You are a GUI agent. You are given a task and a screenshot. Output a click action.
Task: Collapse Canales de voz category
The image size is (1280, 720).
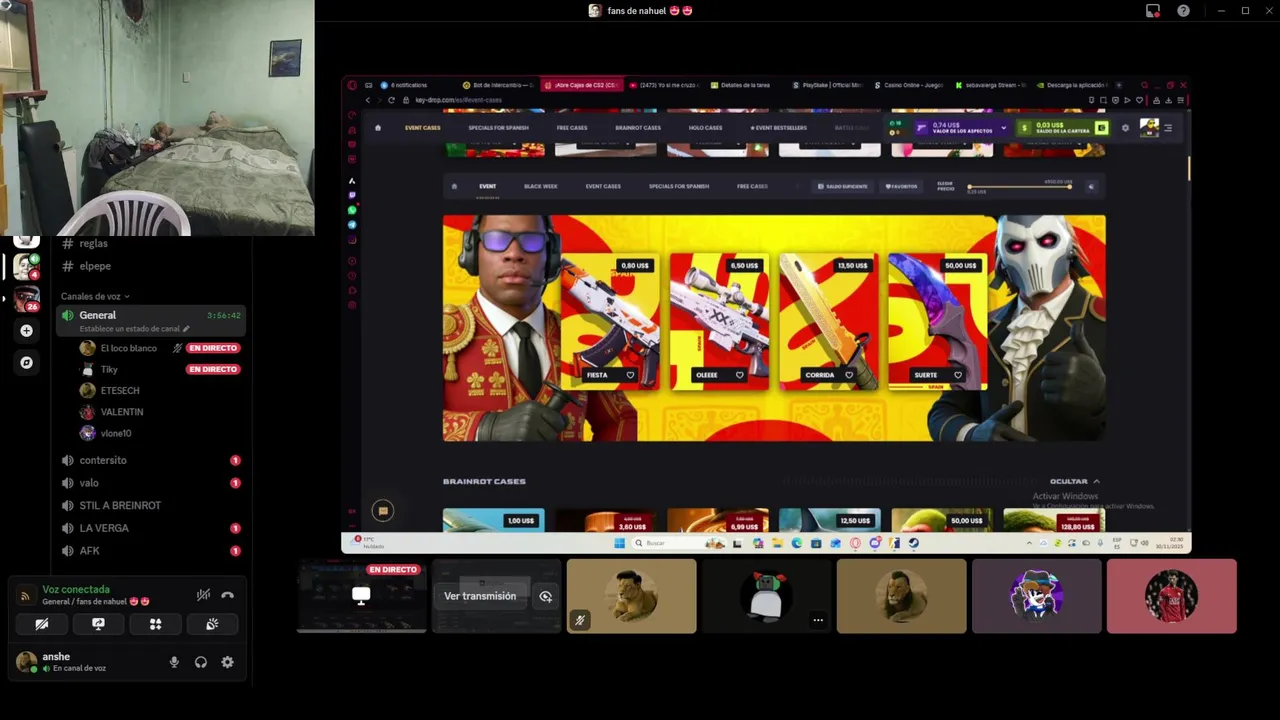click(x=95, y=296)
